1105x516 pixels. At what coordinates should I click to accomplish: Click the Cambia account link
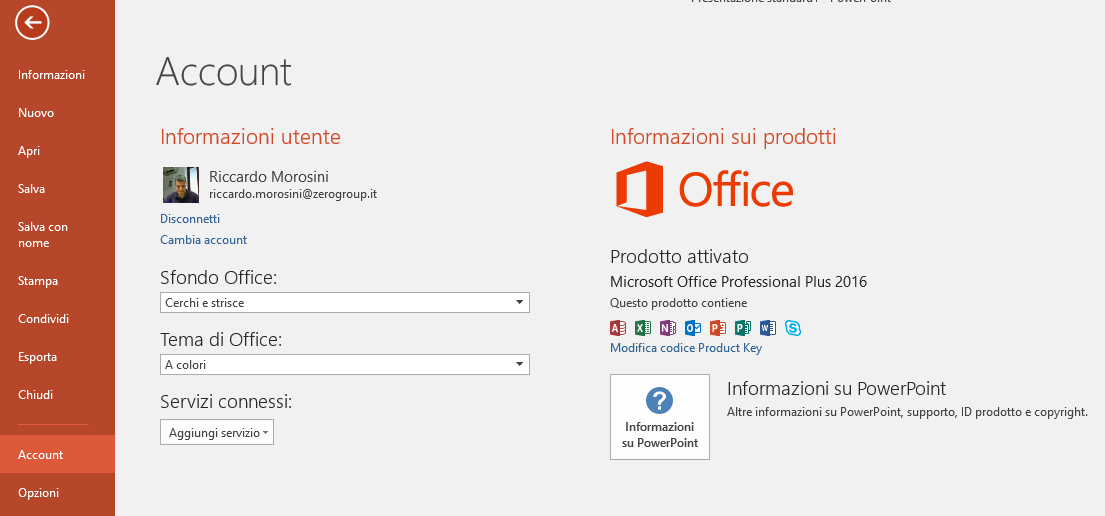click(204, 240)
